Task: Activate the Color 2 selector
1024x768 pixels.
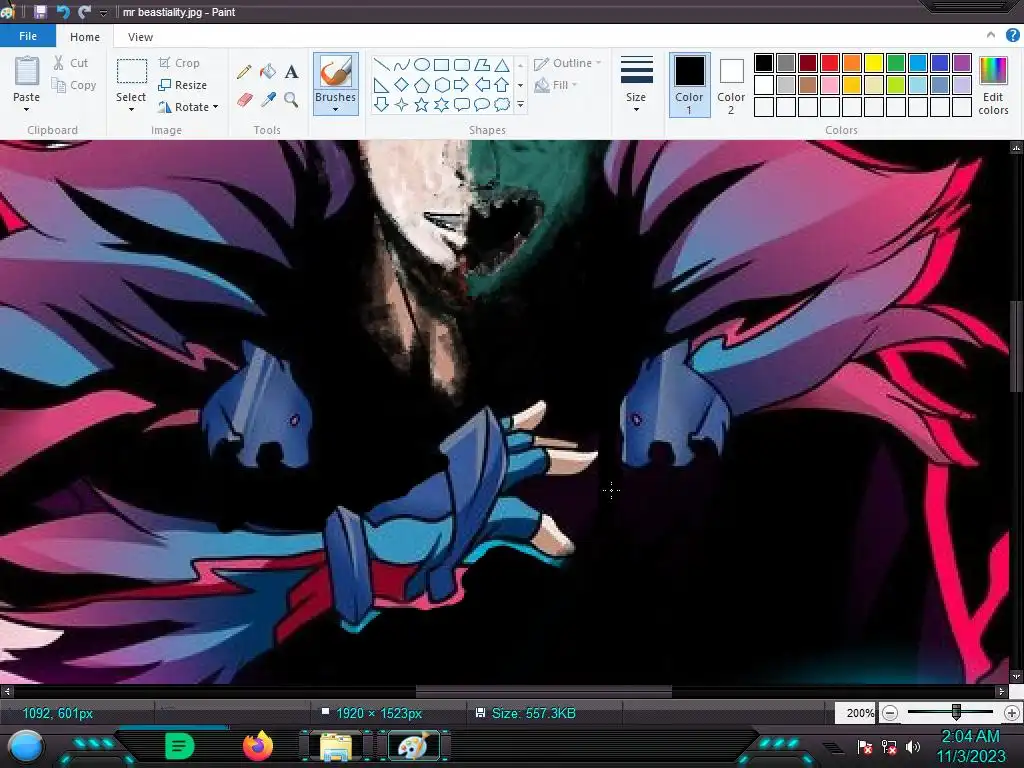Action: click(x=731, y=85)
